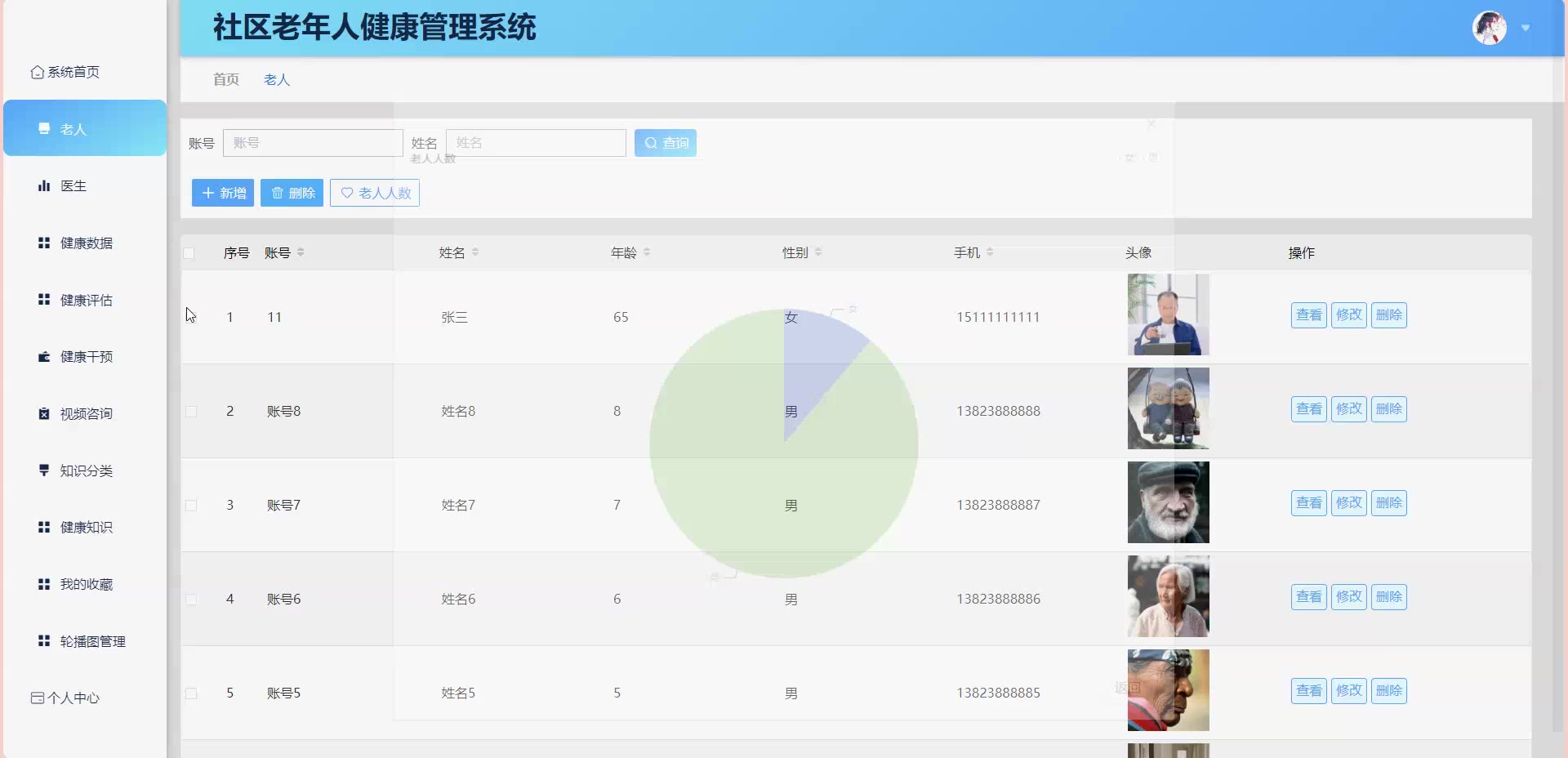Click the card icon beside 个人中心

pos(38,698)
